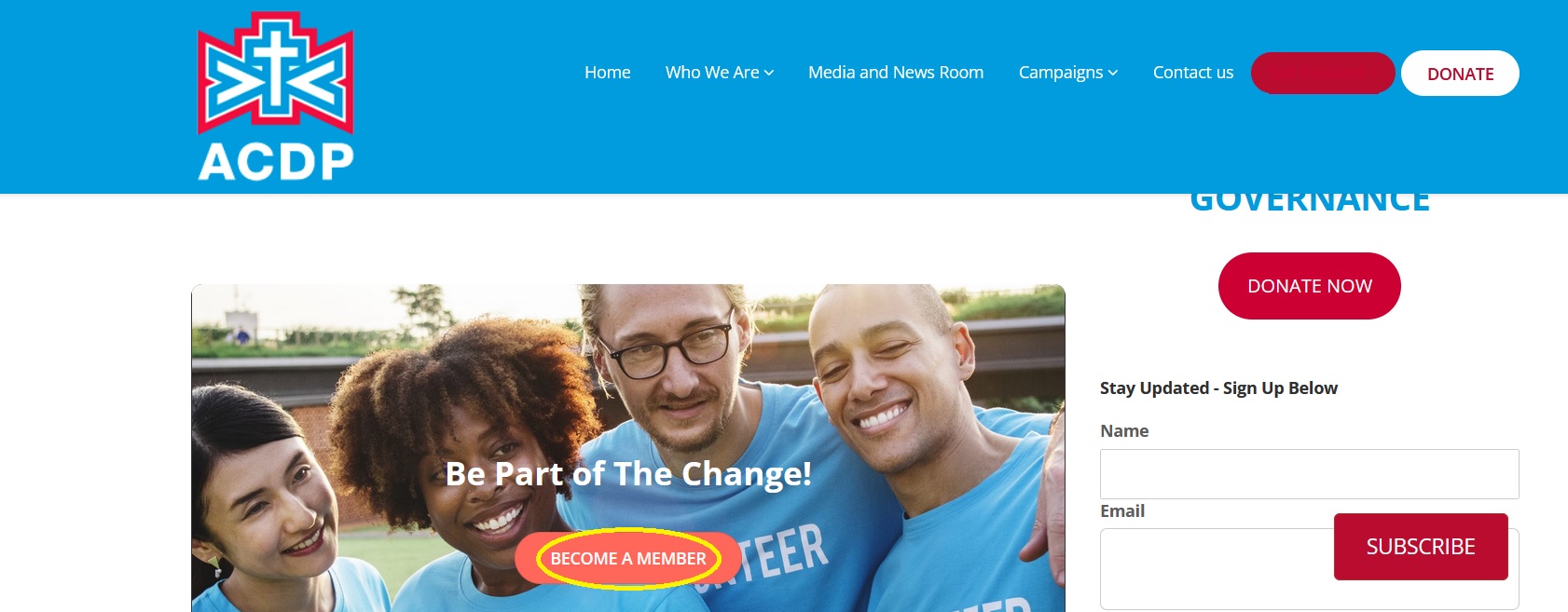Click the Email field label

[x=1122, y=511]
